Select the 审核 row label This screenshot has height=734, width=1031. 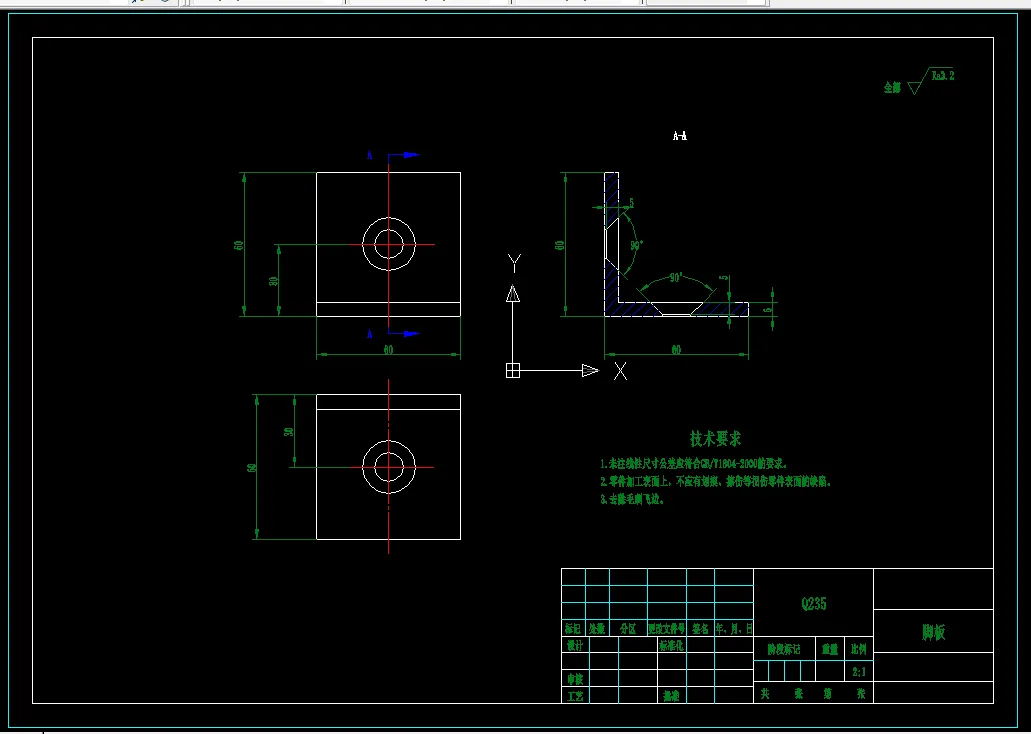[575, 679]
